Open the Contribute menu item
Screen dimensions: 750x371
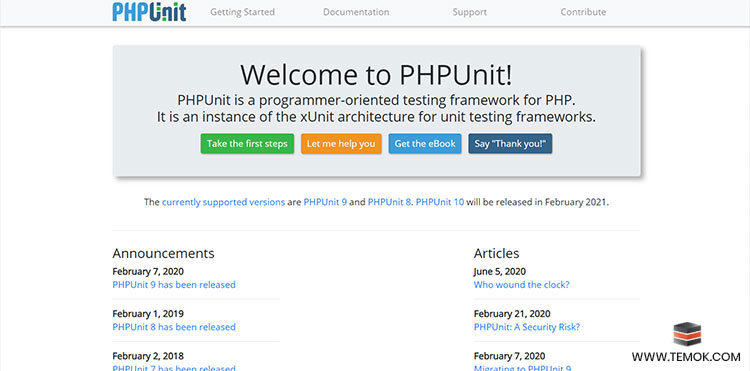583,12
